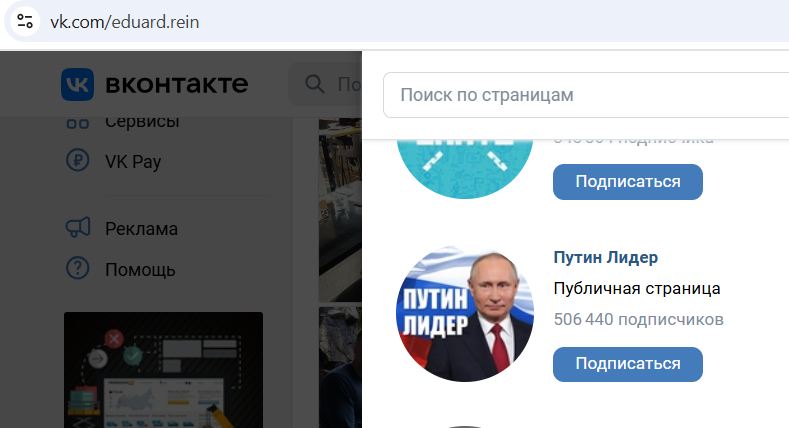Open Сервисы grid icon in sidebar

pyautogui.click(x=77, y=123)
